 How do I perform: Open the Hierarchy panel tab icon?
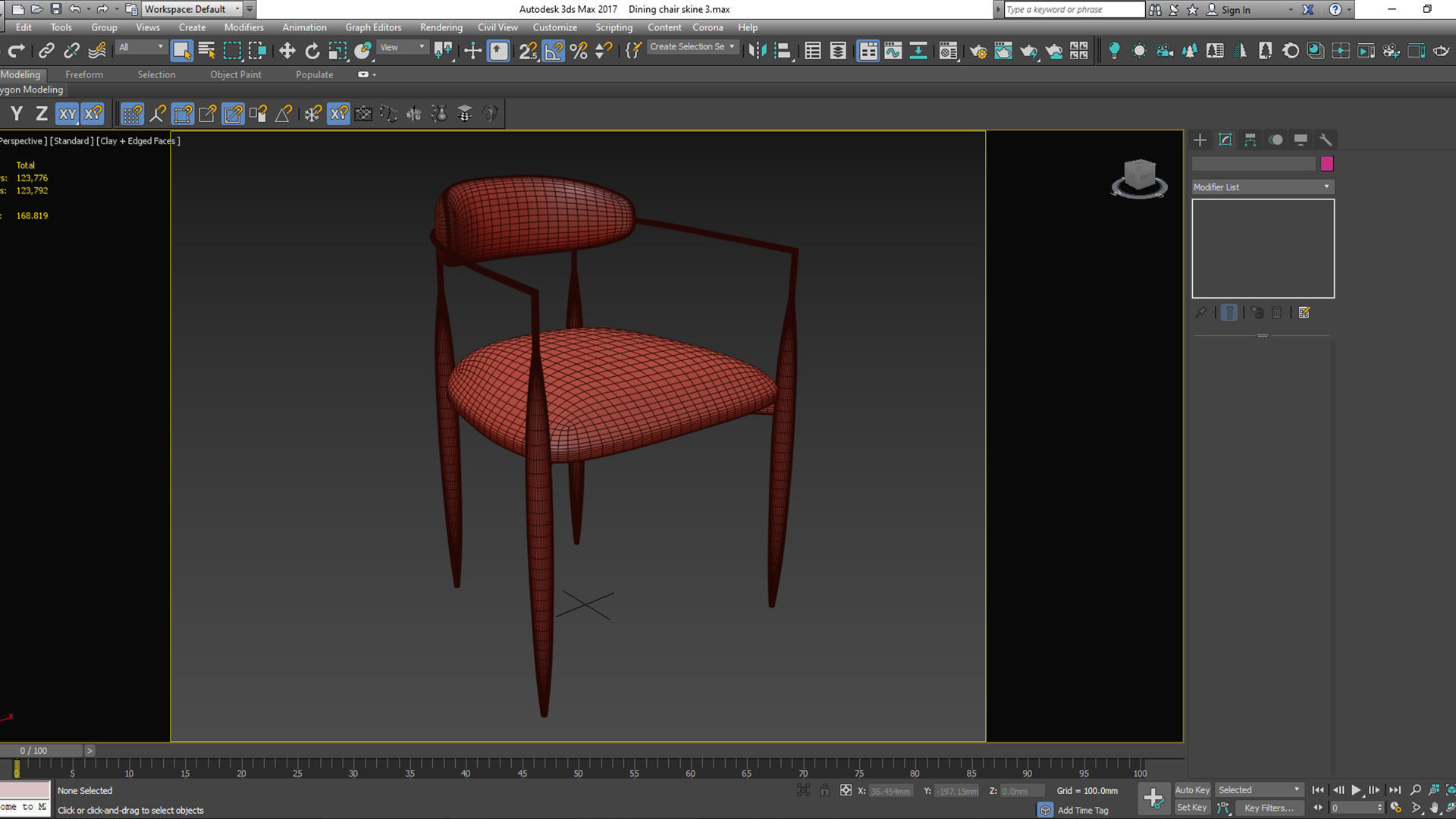pos(1250,140)
